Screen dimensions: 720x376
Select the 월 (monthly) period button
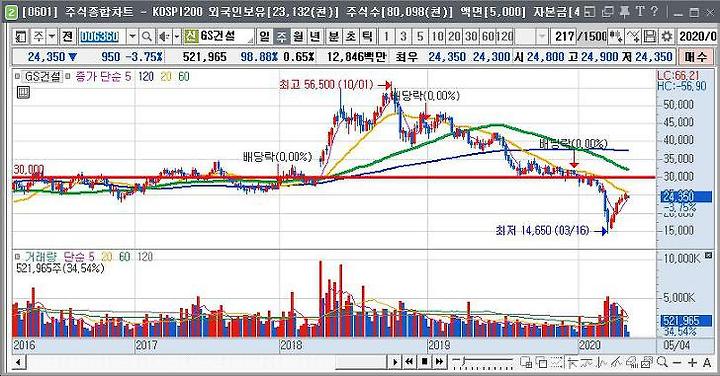pos(298,36)
